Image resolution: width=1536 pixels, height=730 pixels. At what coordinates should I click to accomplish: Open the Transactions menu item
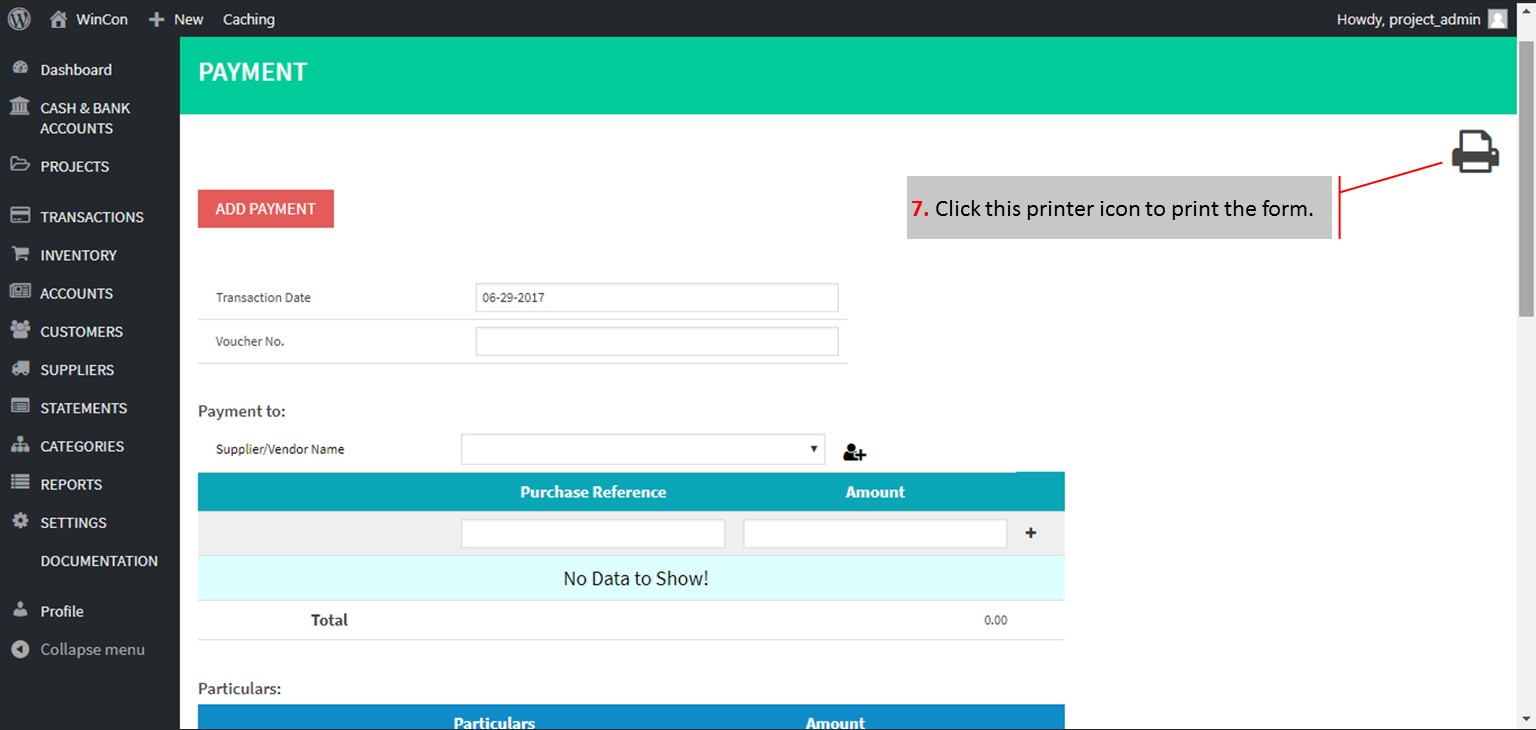91,217
